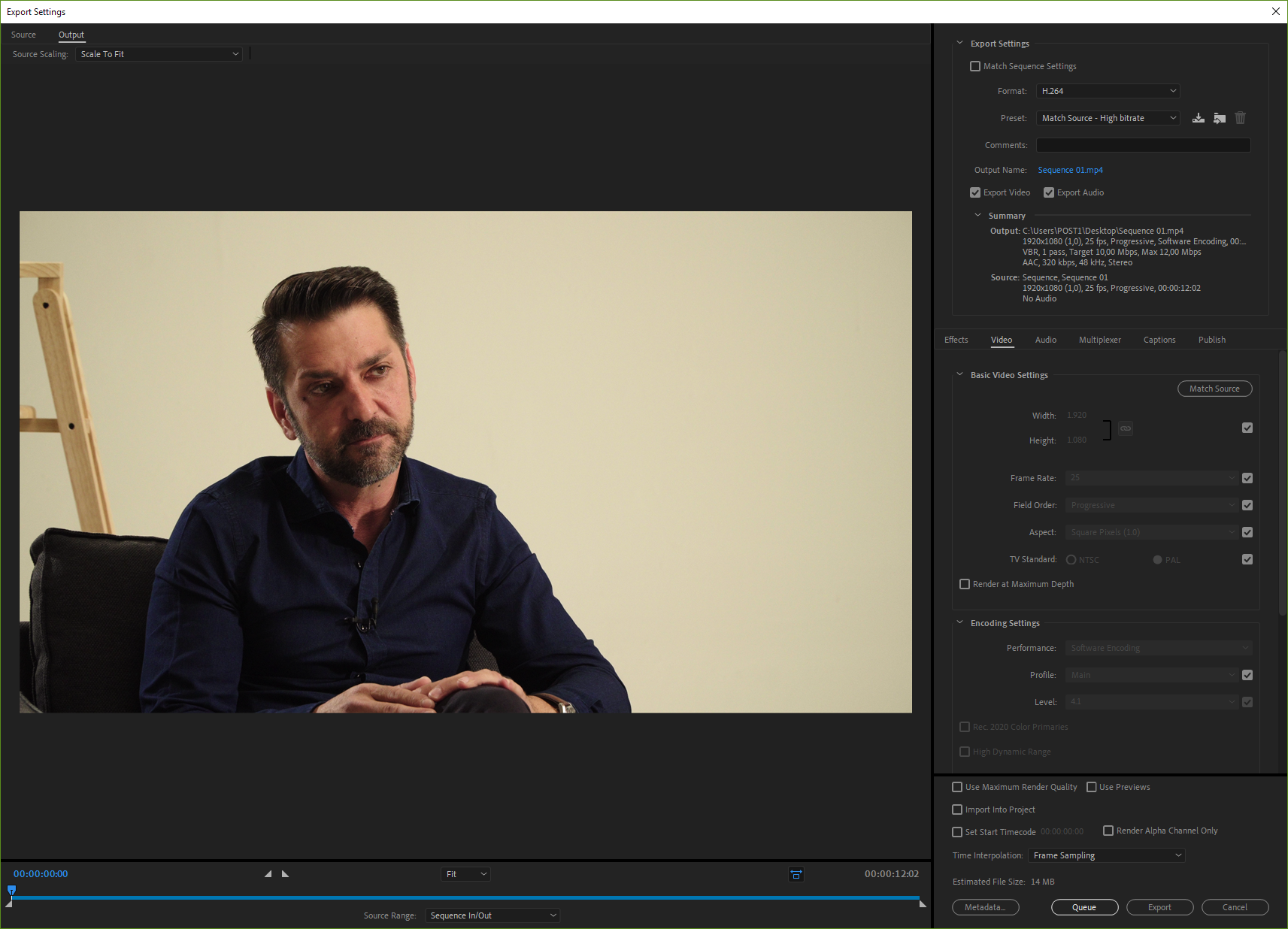Click the Set Out Point triangle
The image size is (1288, 929).
(285, 874)
